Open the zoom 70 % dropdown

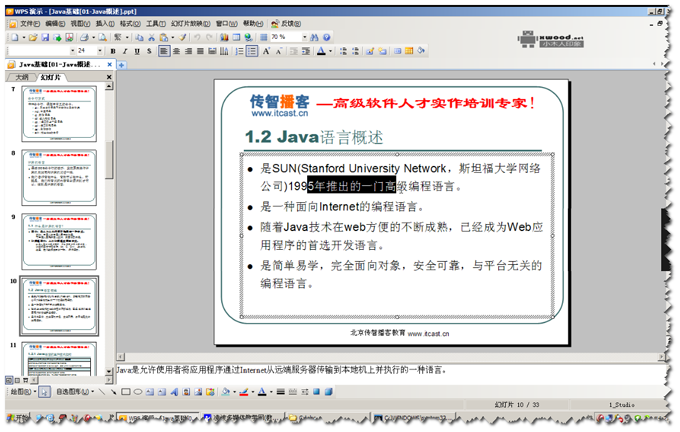click(304, 37)
